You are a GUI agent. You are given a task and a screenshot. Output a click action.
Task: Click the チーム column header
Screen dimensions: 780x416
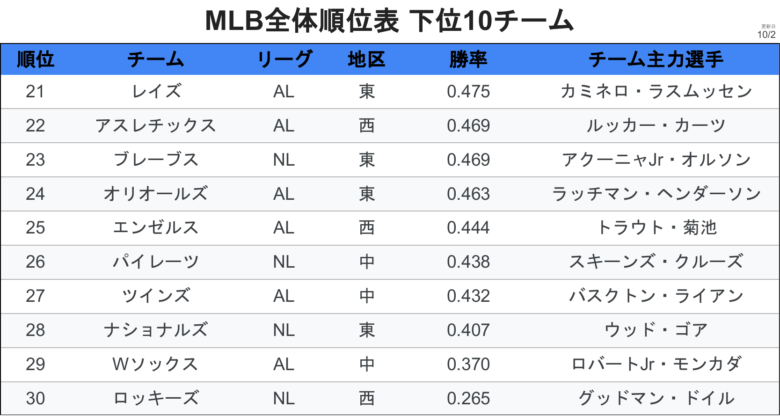pos(155,59)
